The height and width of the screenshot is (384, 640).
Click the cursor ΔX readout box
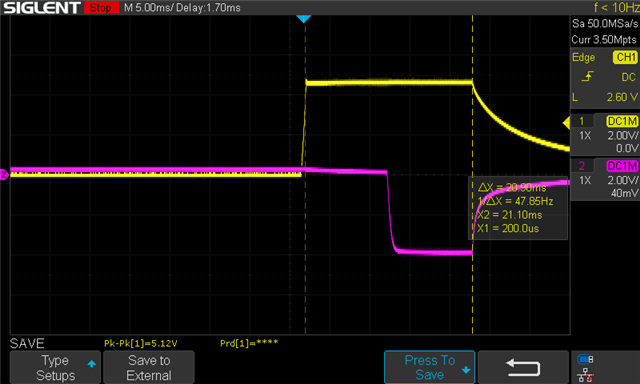tap(518, 208)
